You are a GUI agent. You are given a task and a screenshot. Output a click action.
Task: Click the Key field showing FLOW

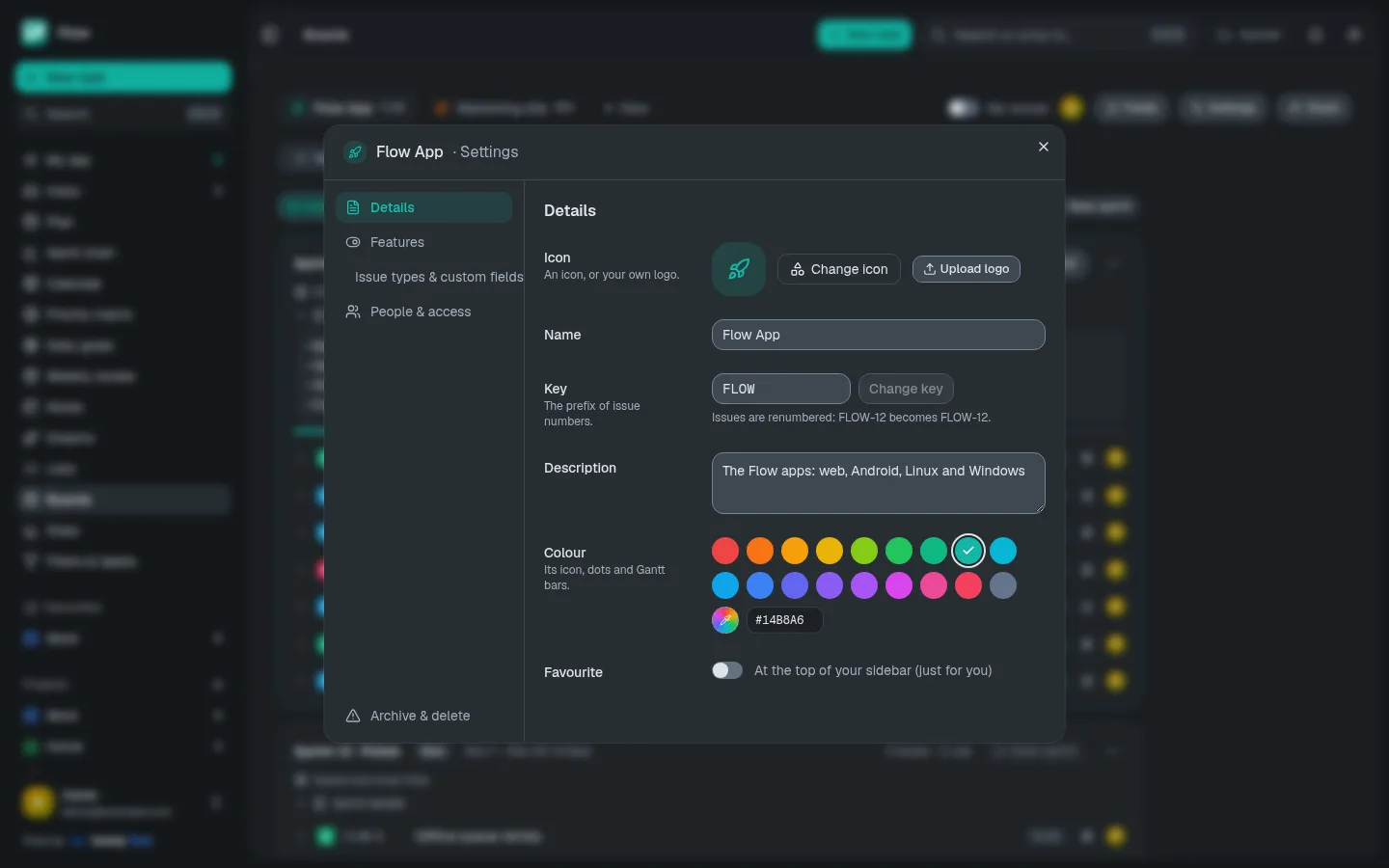click(x=781, y=389)
